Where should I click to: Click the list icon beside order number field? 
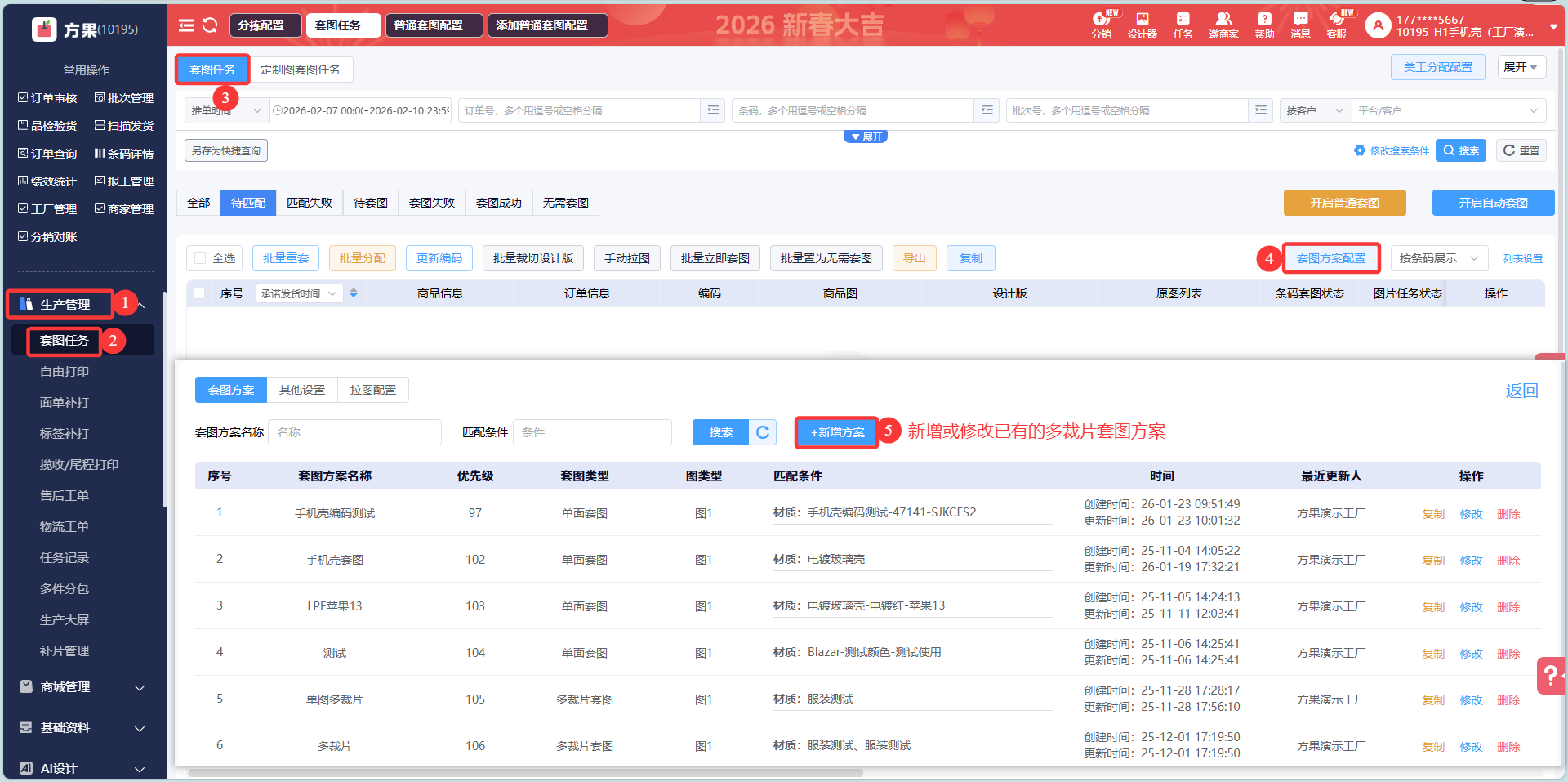point(713,110)
